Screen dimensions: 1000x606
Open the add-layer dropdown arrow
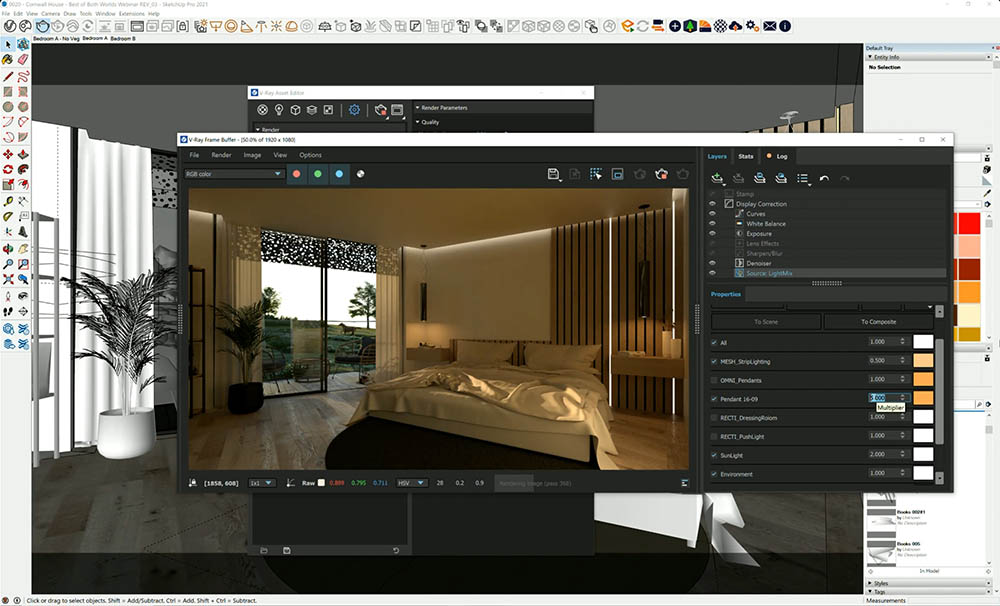click(724, 184)
